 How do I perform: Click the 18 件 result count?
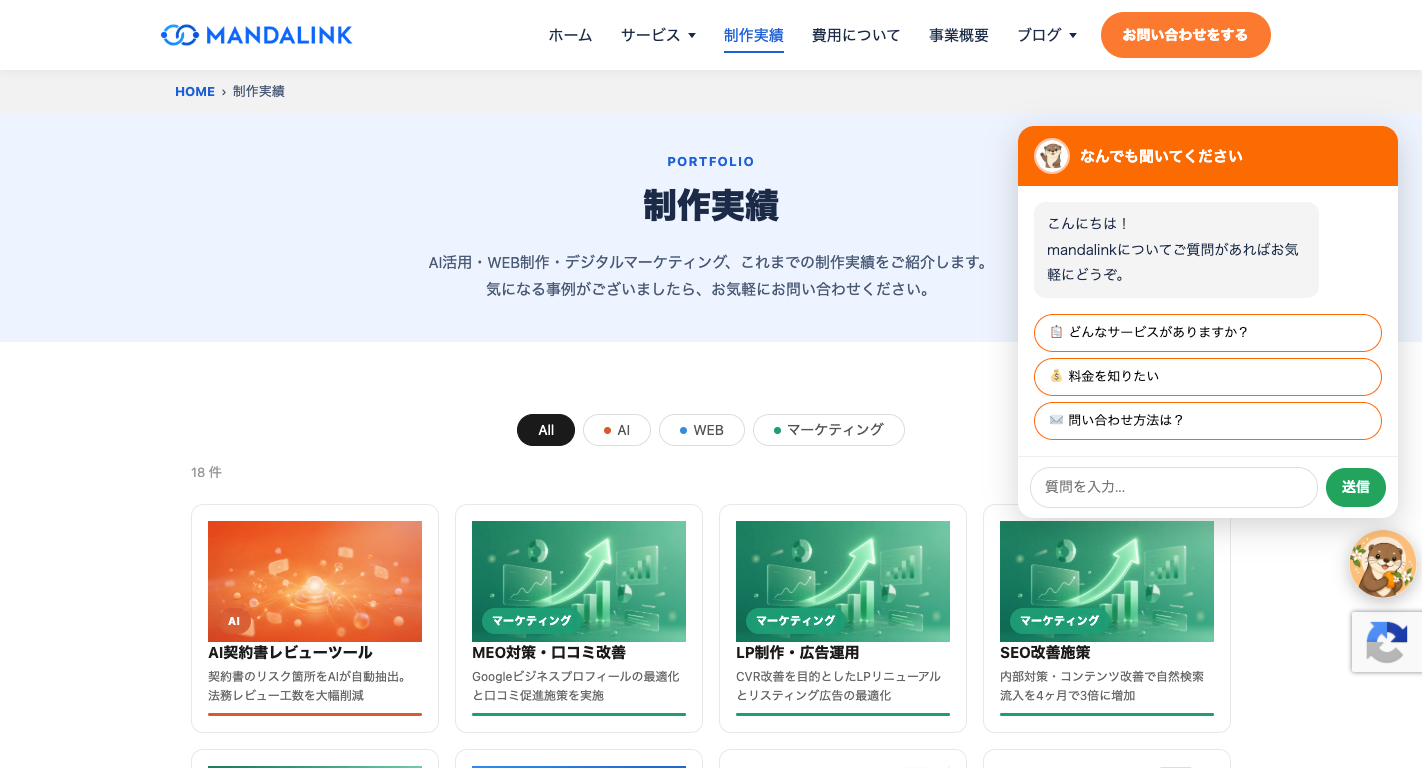206,472
